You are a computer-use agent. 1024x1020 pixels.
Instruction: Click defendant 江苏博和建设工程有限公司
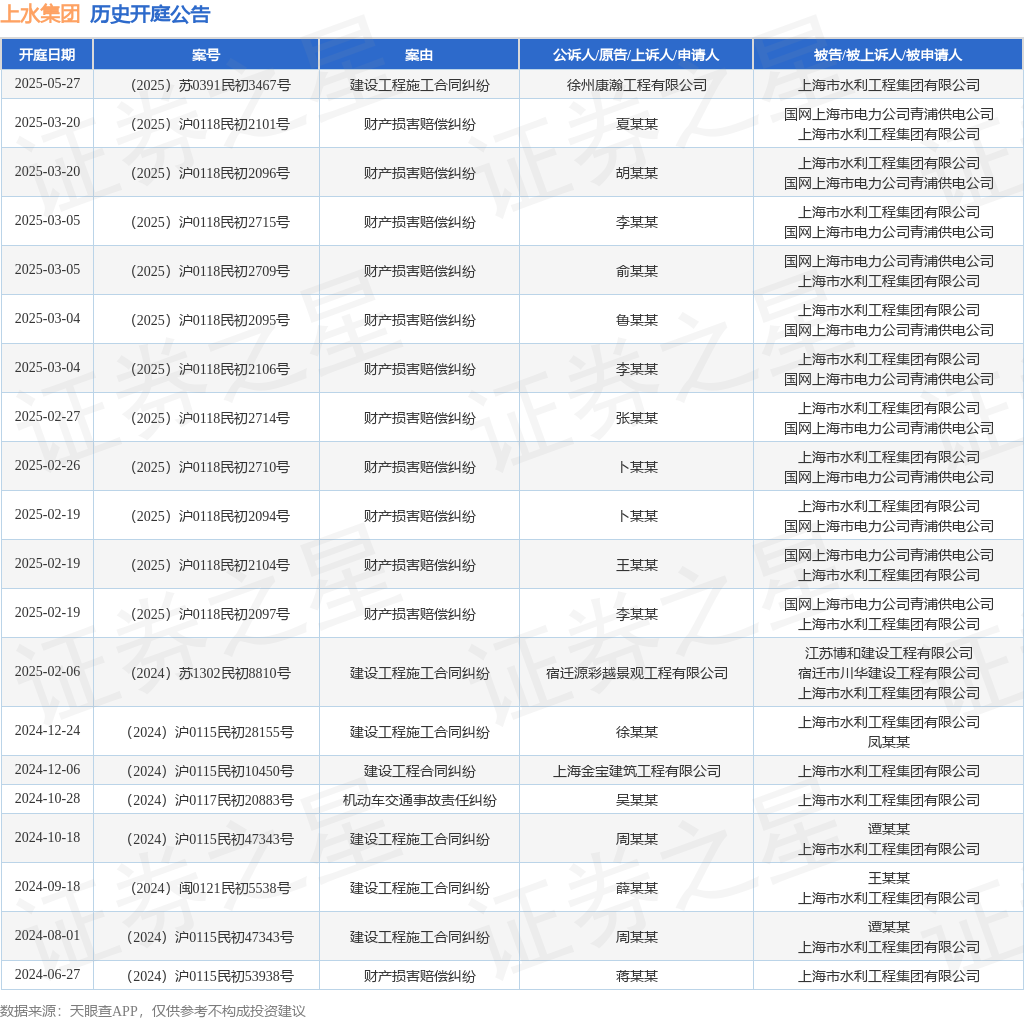tap(888, 653)
